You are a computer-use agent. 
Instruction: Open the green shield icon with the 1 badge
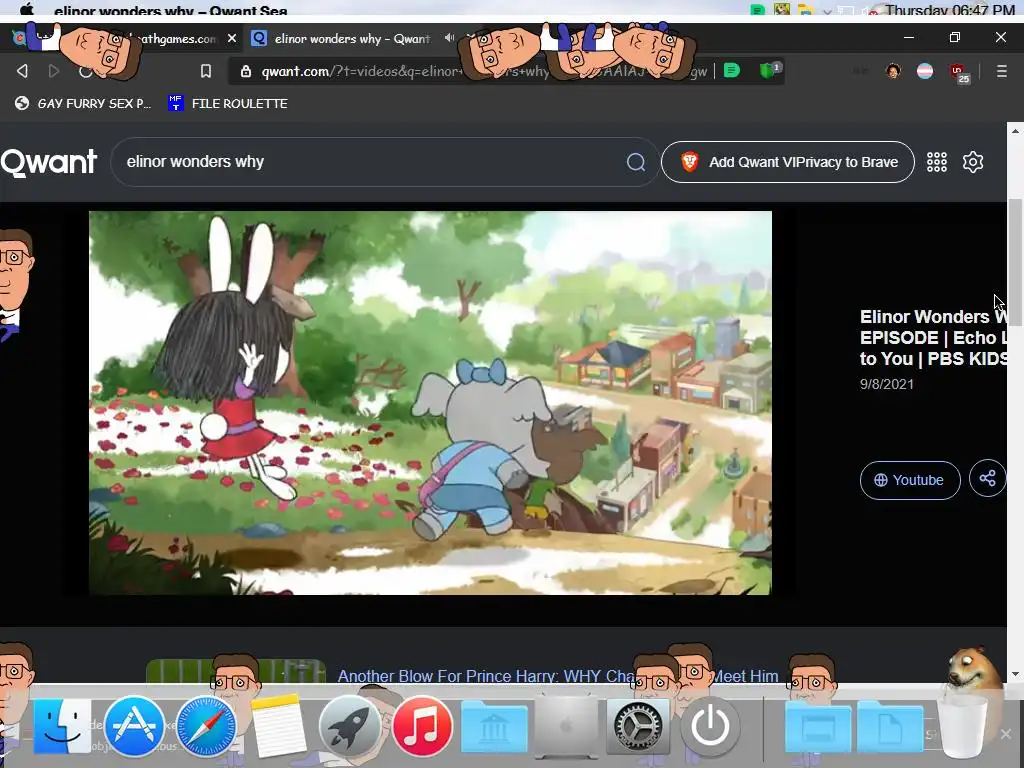click(x=769, y=70)
